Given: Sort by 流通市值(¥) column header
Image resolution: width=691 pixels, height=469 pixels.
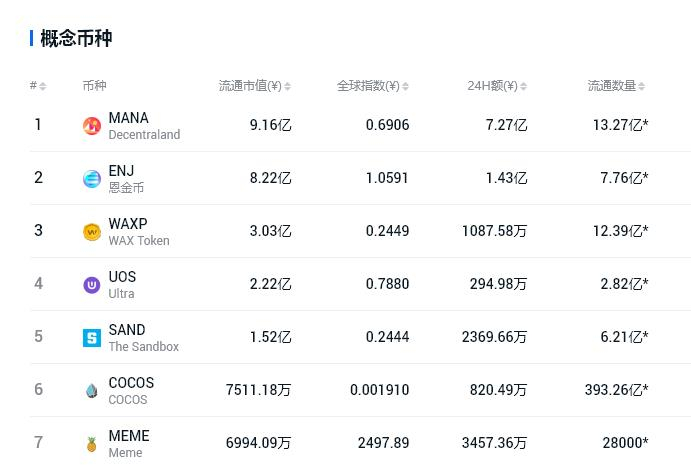Looking at the screenshot, I should [x=254, y=86].
